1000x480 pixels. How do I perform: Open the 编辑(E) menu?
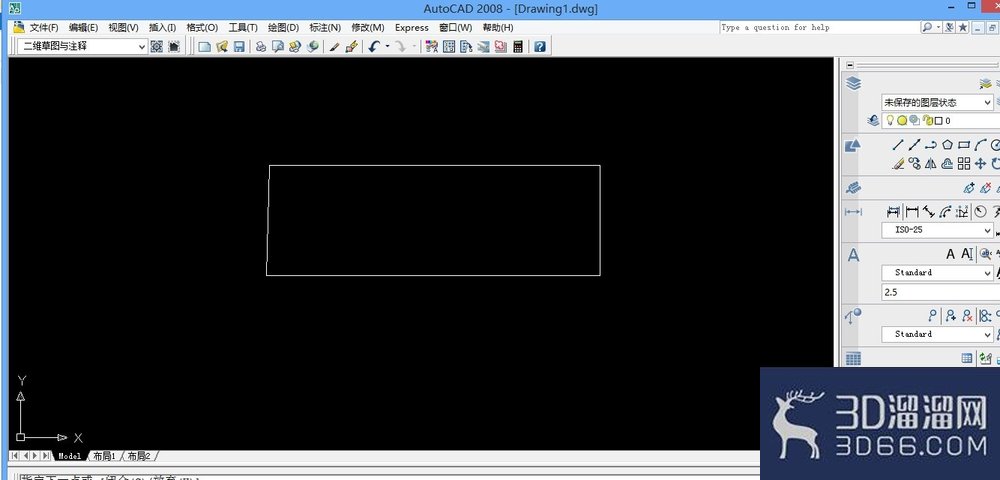tap(84, 27)
